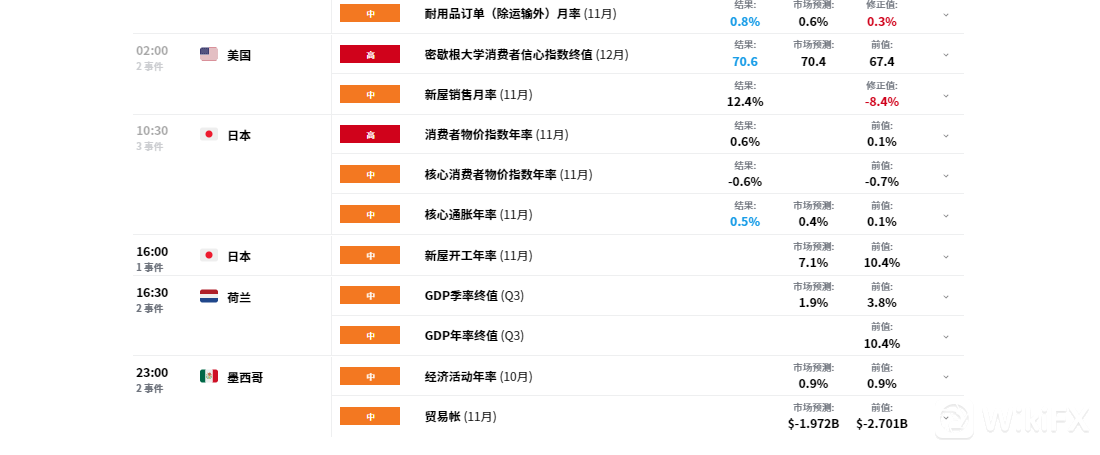This screenshot has height=455, width=1100.
Task: Expand the 新屋开工年率 row chevron
Action: [946, 256]
